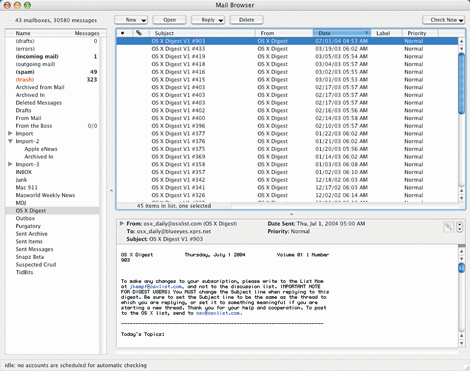Viewport: 470px width, 371px height.
Task: Expand the Import mailbox folder
Action: coord(10,133)
